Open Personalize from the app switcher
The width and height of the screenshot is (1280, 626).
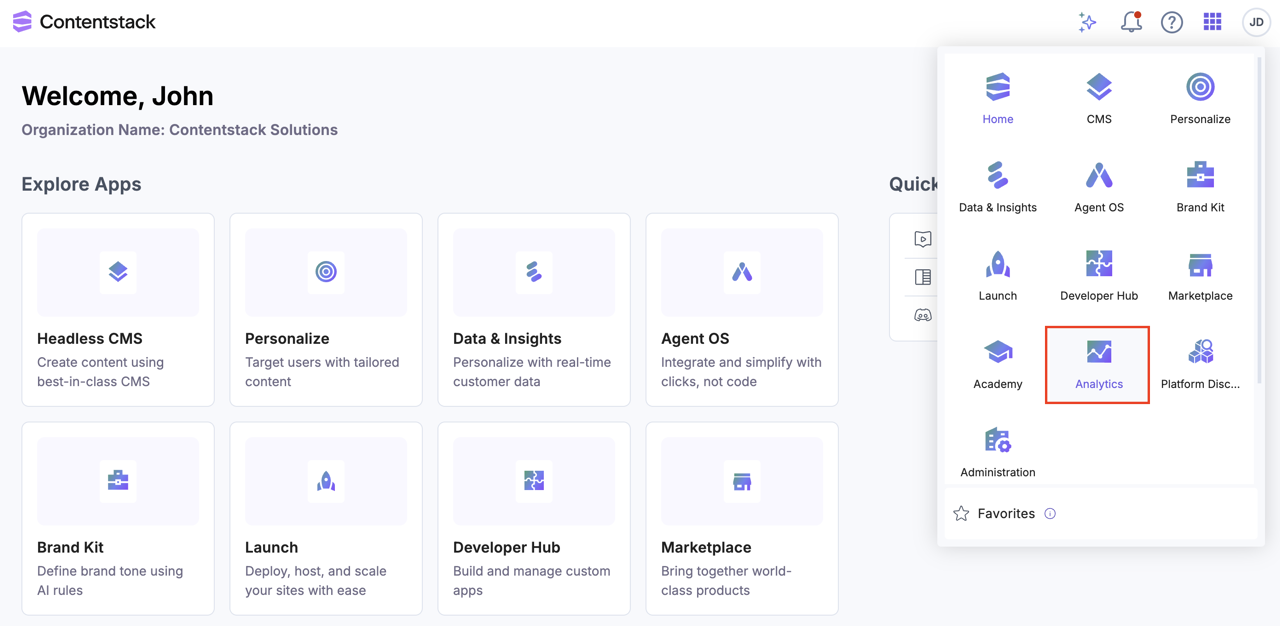click(1200, 99)
